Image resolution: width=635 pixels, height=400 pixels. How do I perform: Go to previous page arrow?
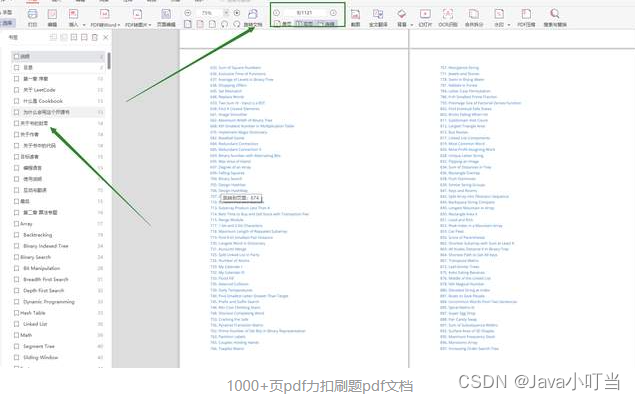276,13
